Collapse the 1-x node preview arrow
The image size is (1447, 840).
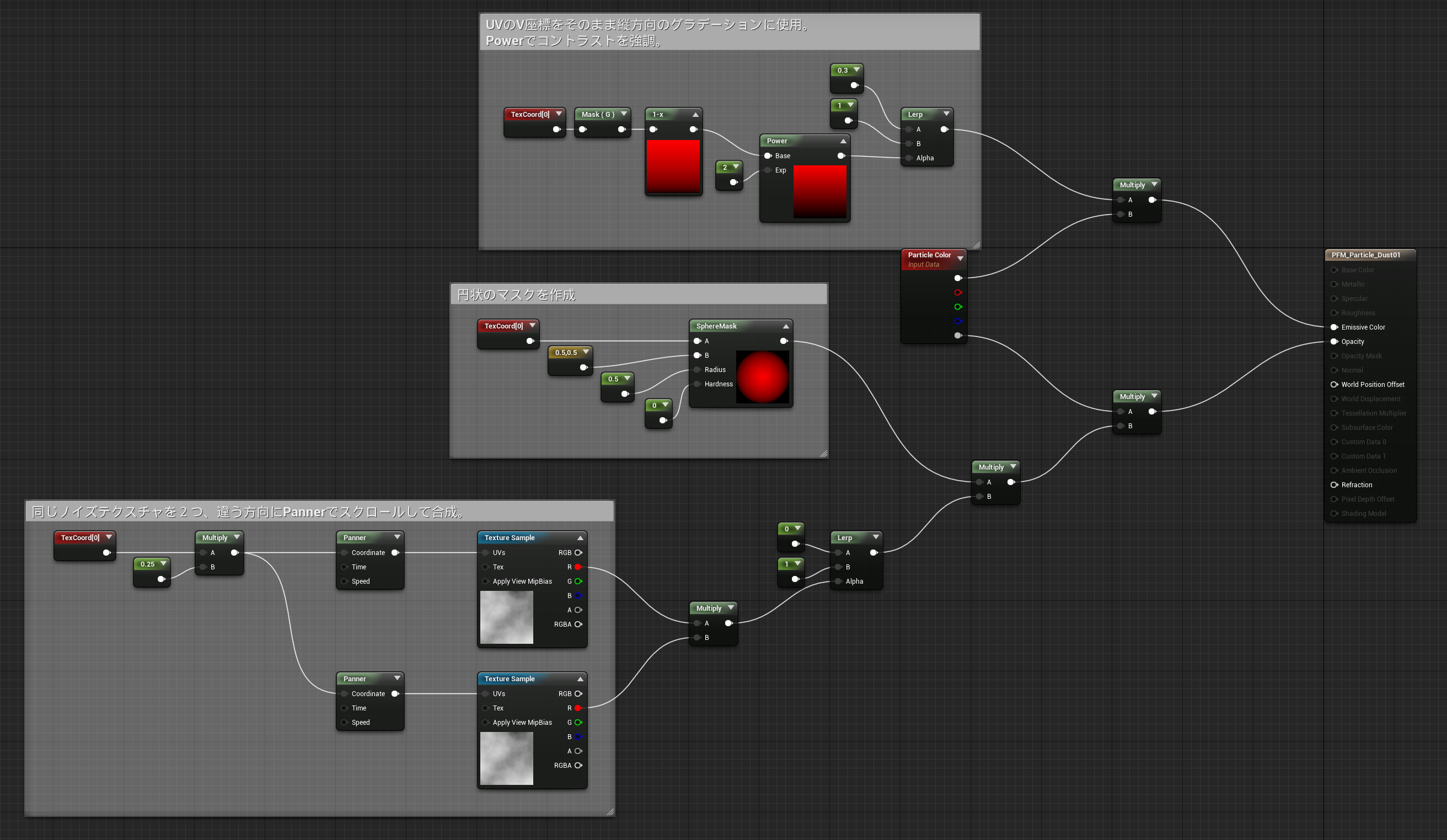[x=695, y=115]
